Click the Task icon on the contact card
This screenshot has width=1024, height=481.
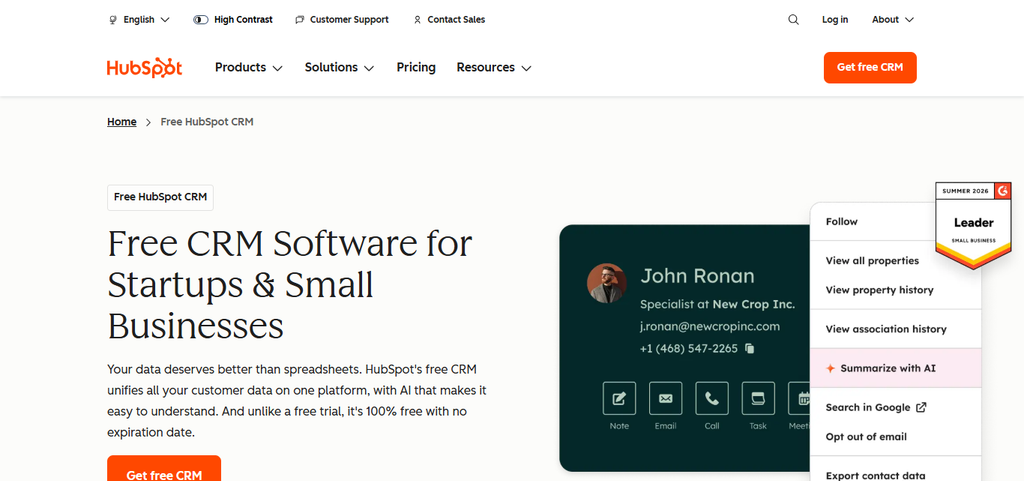tap(758, 398)
